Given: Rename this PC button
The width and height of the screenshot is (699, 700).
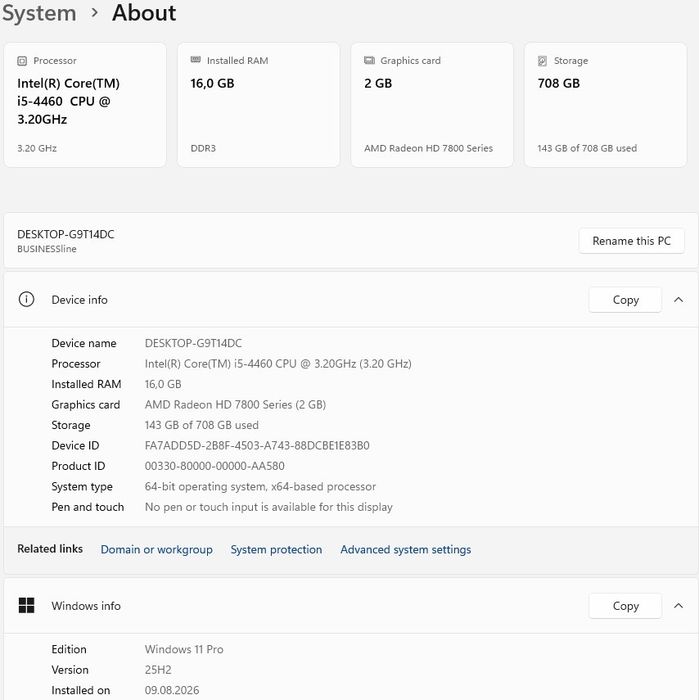Looking at the screenshot, I should [631, 241].
